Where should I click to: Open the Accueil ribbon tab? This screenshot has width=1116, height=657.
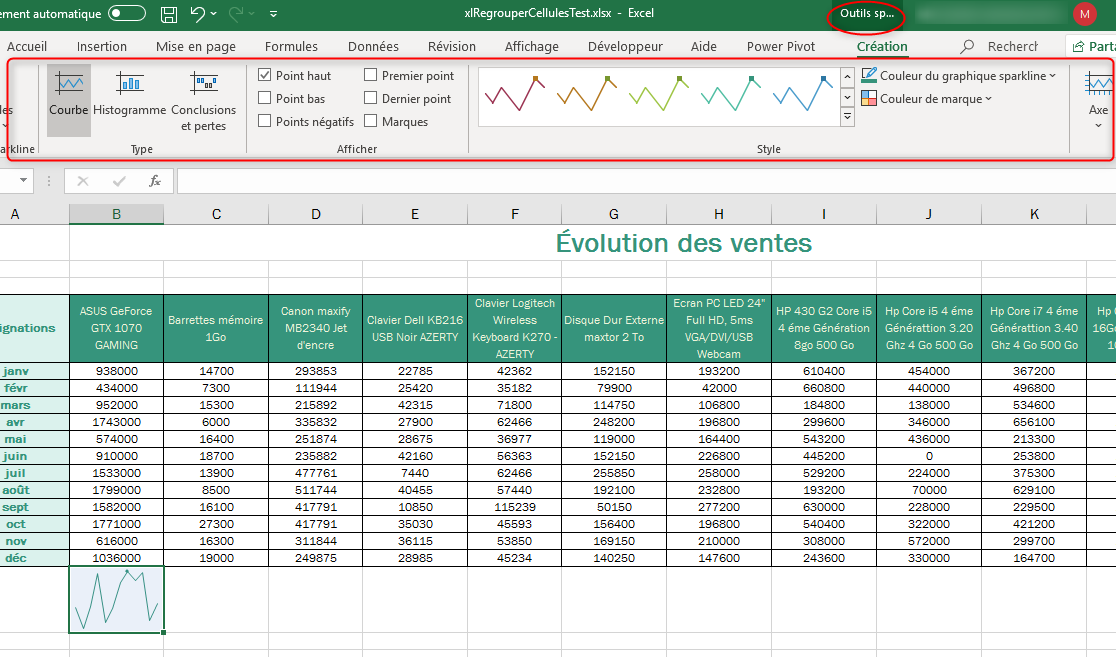pyautogui.click(x=26, y=46)
